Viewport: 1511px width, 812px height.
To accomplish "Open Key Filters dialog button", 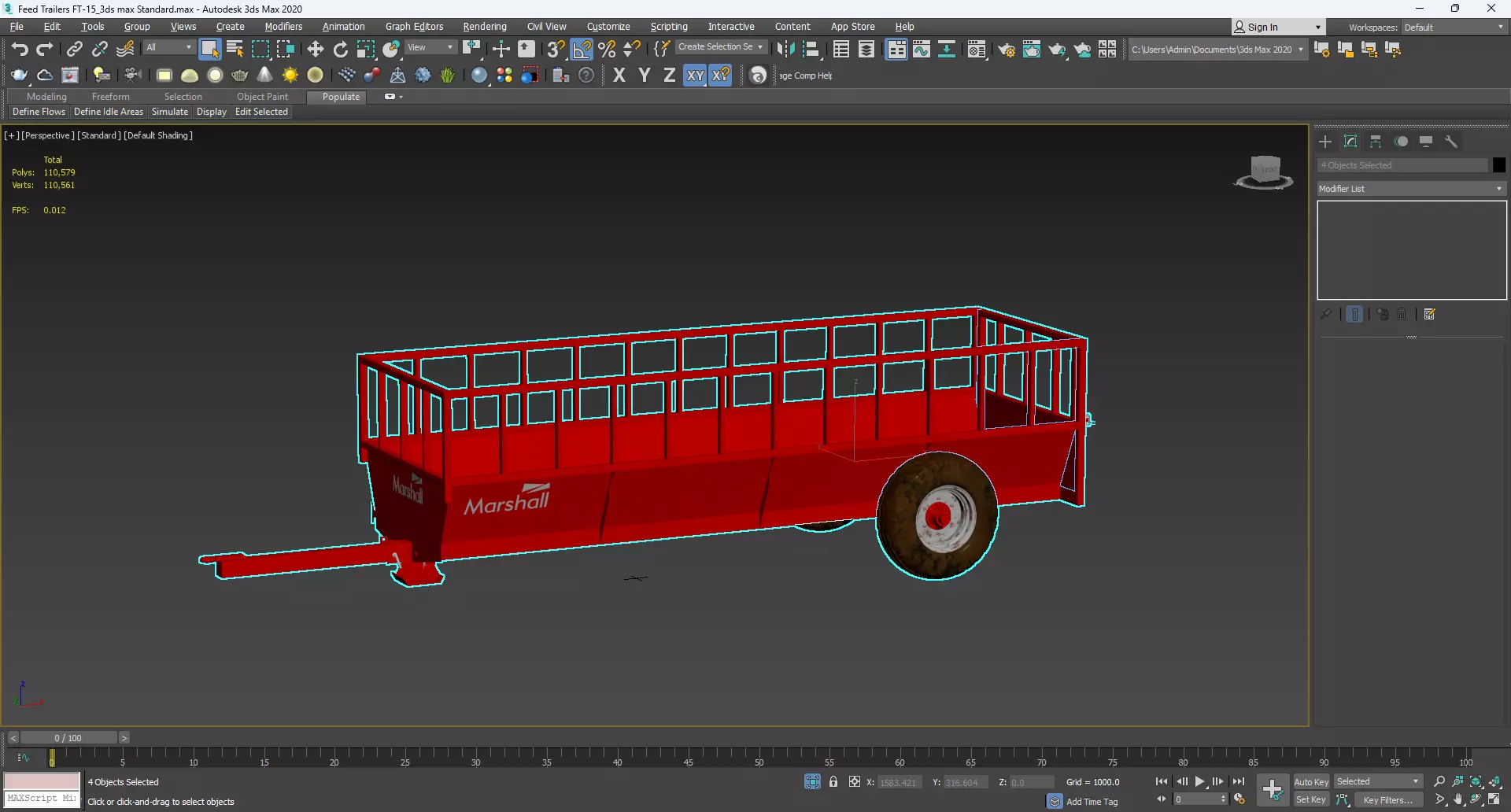I will click(x=1389, y=799).
